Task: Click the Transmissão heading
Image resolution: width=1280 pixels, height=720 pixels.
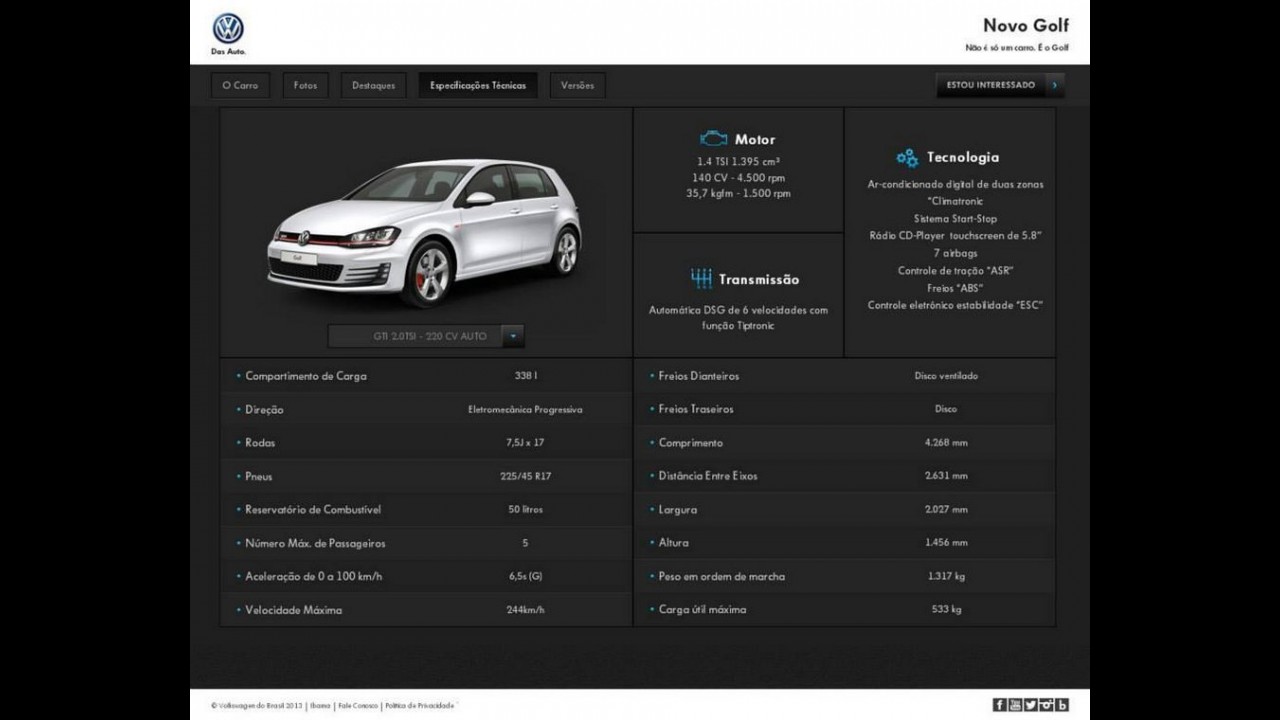Action: click(758, 280)
